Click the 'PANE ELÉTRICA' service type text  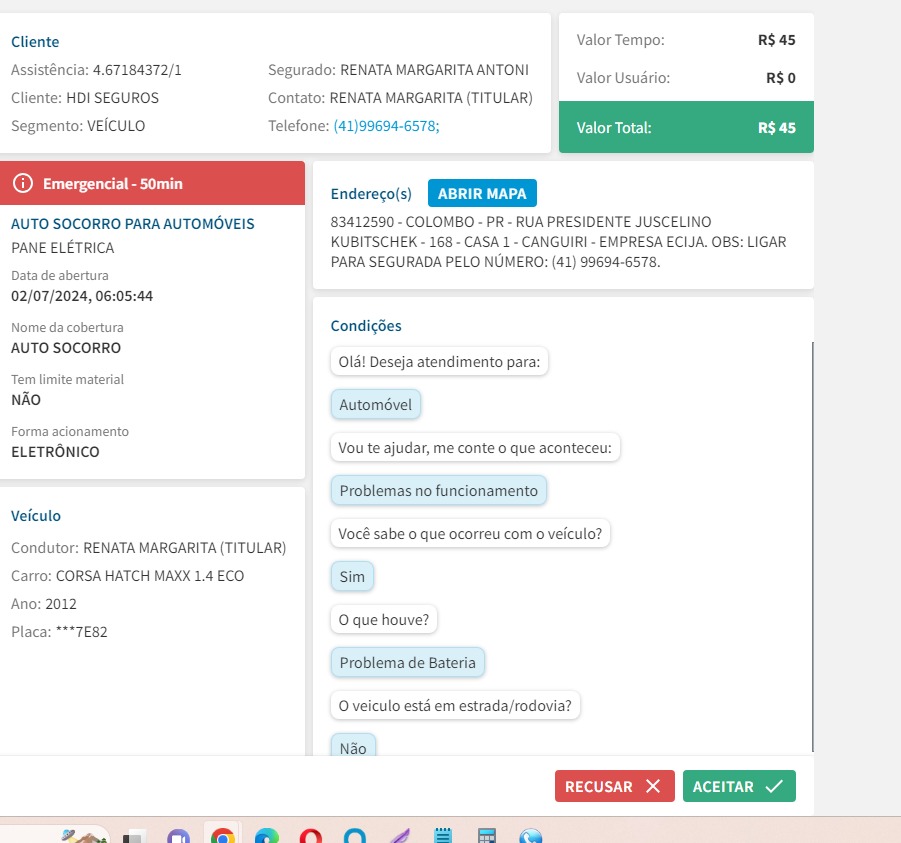click(63, 248)
